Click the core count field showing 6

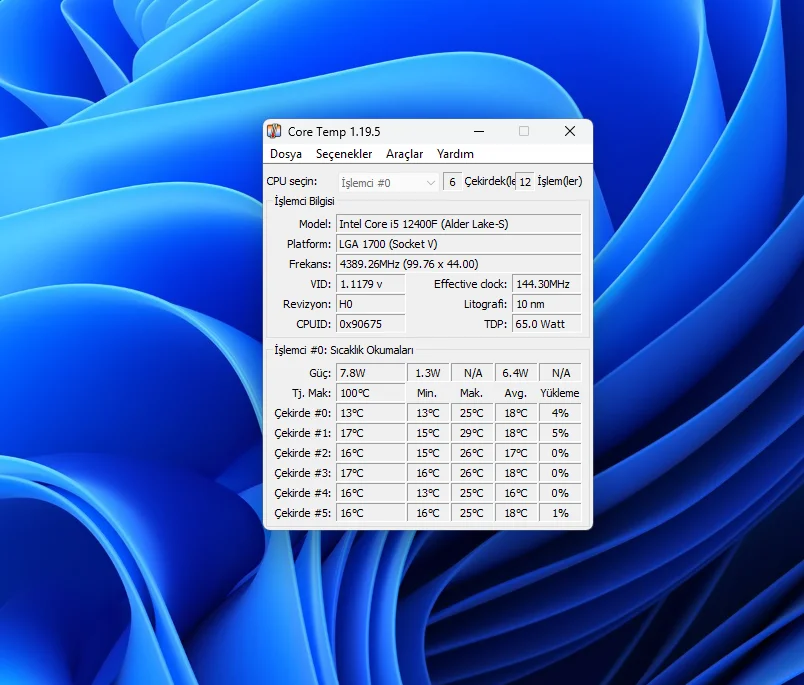pyautogui.click(x=452, y=182)
